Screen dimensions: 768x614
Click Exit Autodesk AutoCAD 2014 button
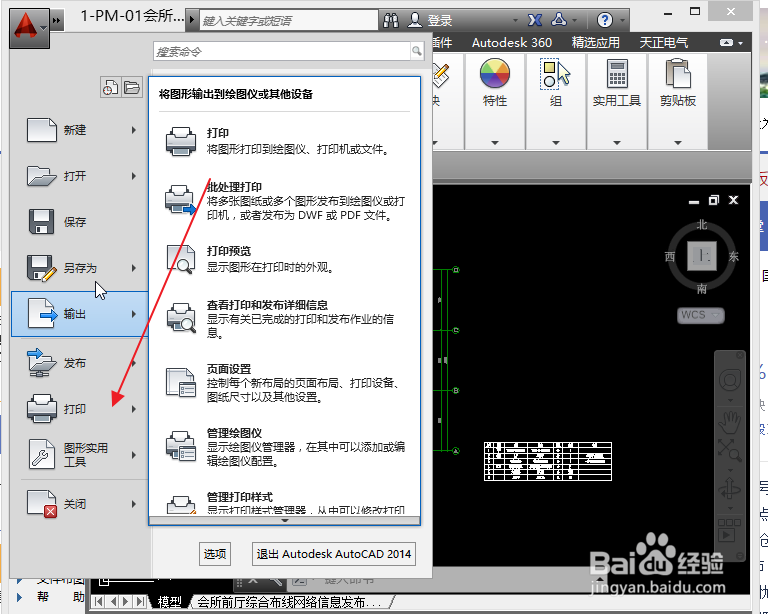pos(334,554)
